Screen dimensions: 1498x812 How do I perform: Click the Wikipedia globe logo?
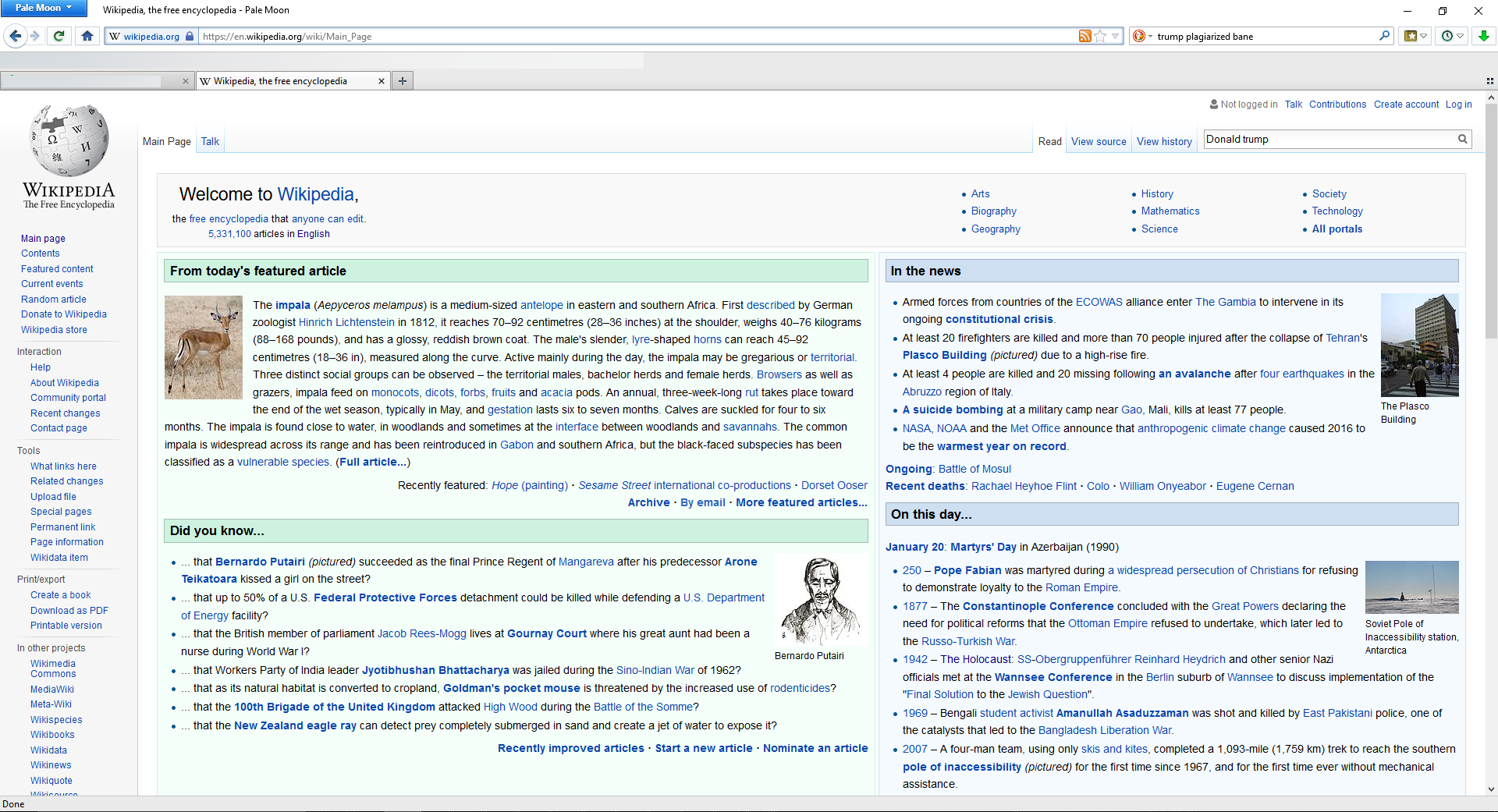click(x=69, y=140)
